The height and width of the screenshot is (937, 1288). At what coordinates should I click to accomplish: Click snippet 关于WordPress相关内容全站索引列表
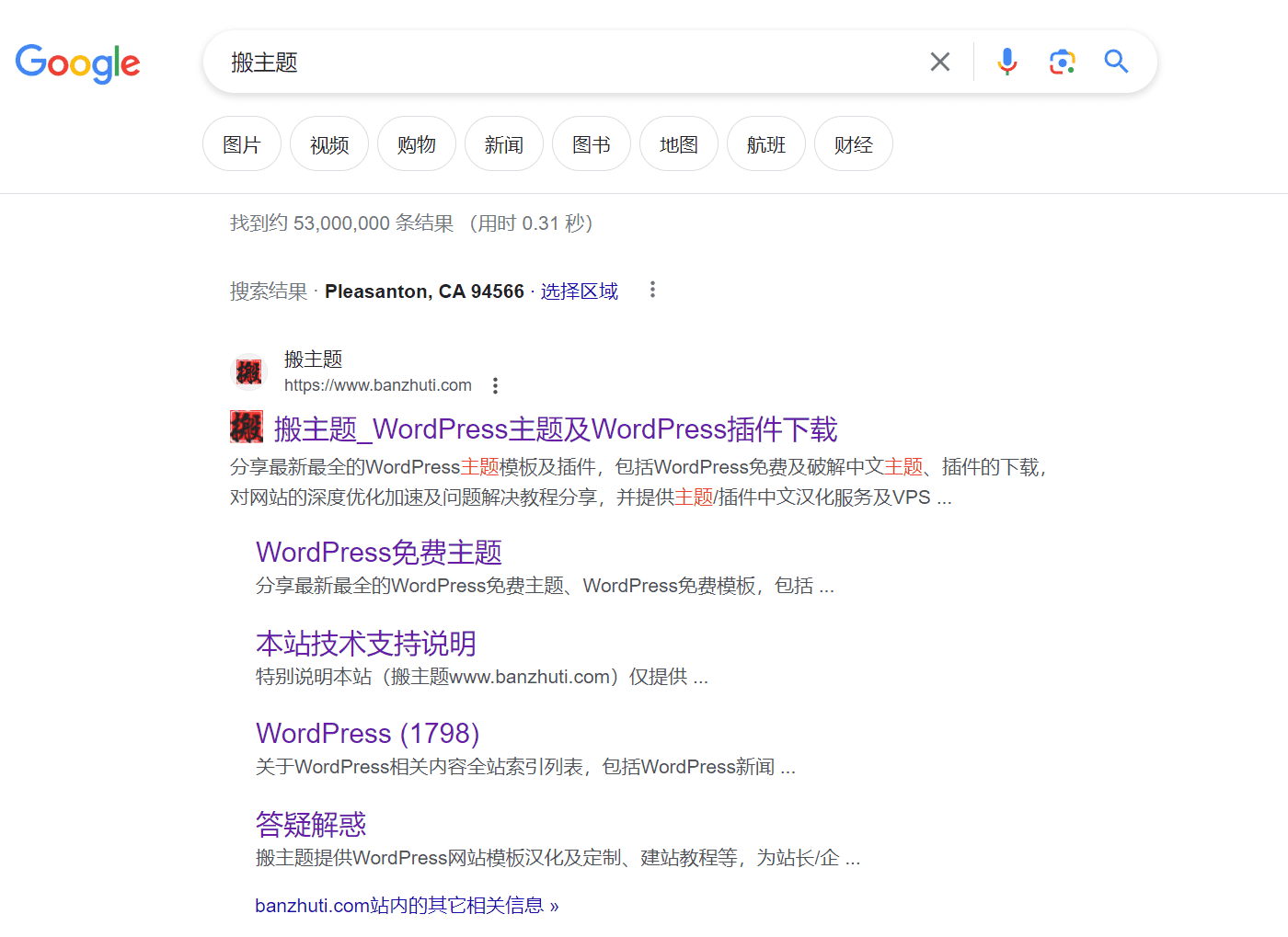[x=525, y=767]
